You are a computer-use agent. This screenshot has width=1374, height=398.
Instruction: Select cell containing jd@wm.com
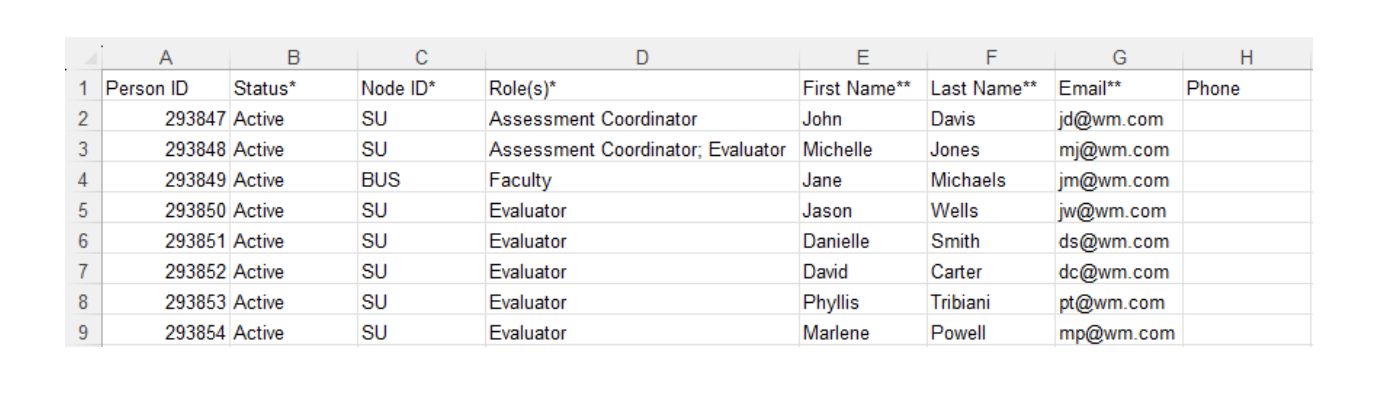click(1119, 119)
